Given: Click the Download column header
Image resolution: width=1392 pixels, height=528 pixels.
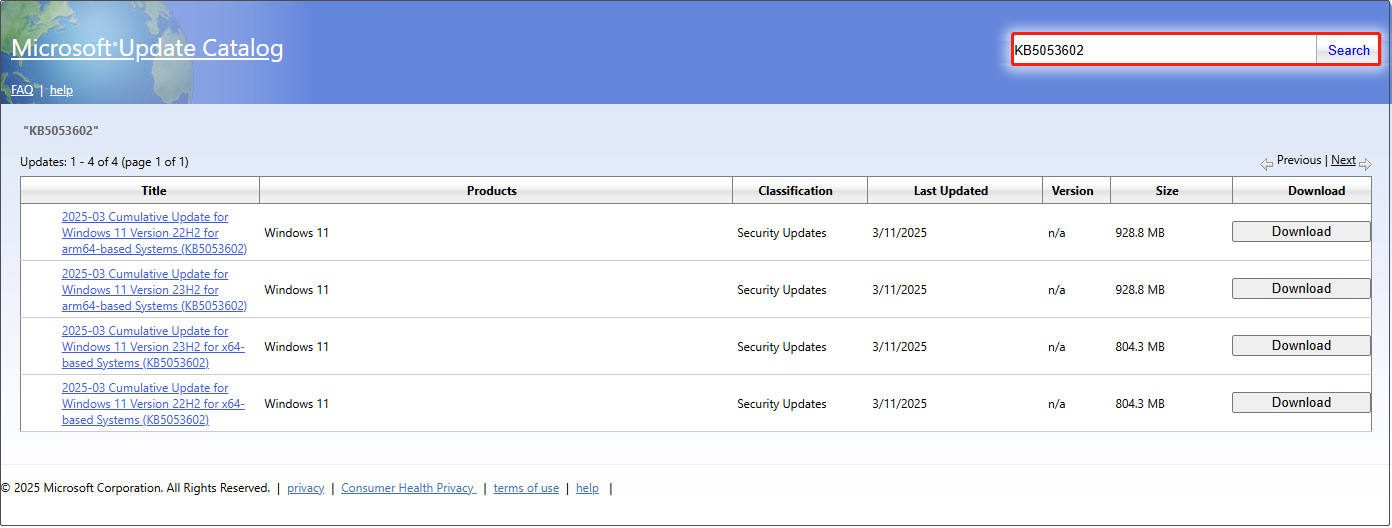Looking at the screenshot, I should (1302, 190).
